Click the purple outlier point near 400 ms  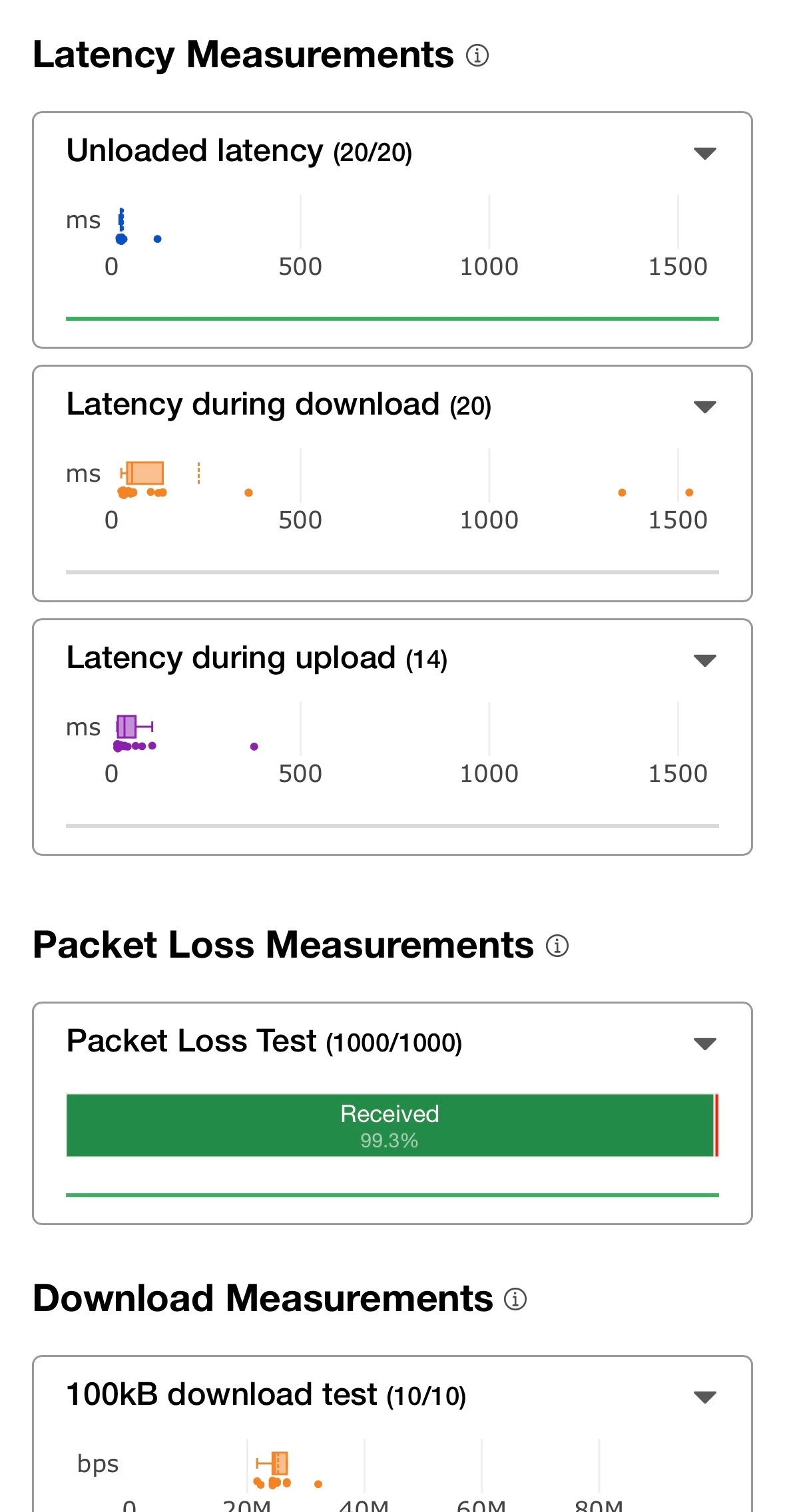[254, 747]
